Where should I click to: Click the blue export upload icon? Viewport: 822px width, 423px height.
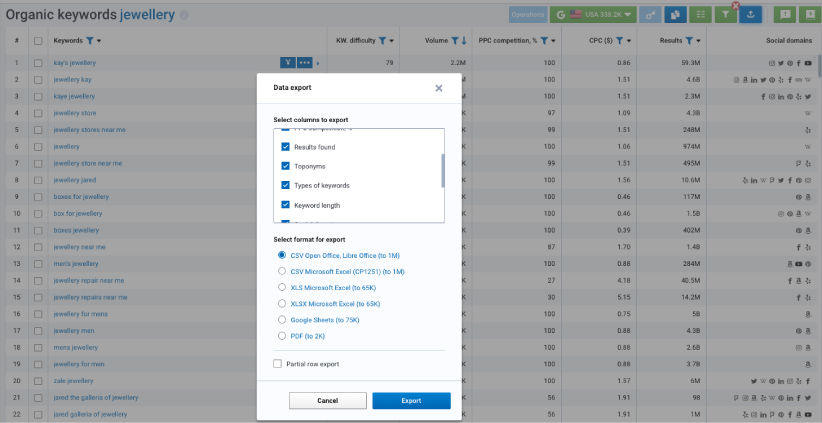[x=750, y=15]
